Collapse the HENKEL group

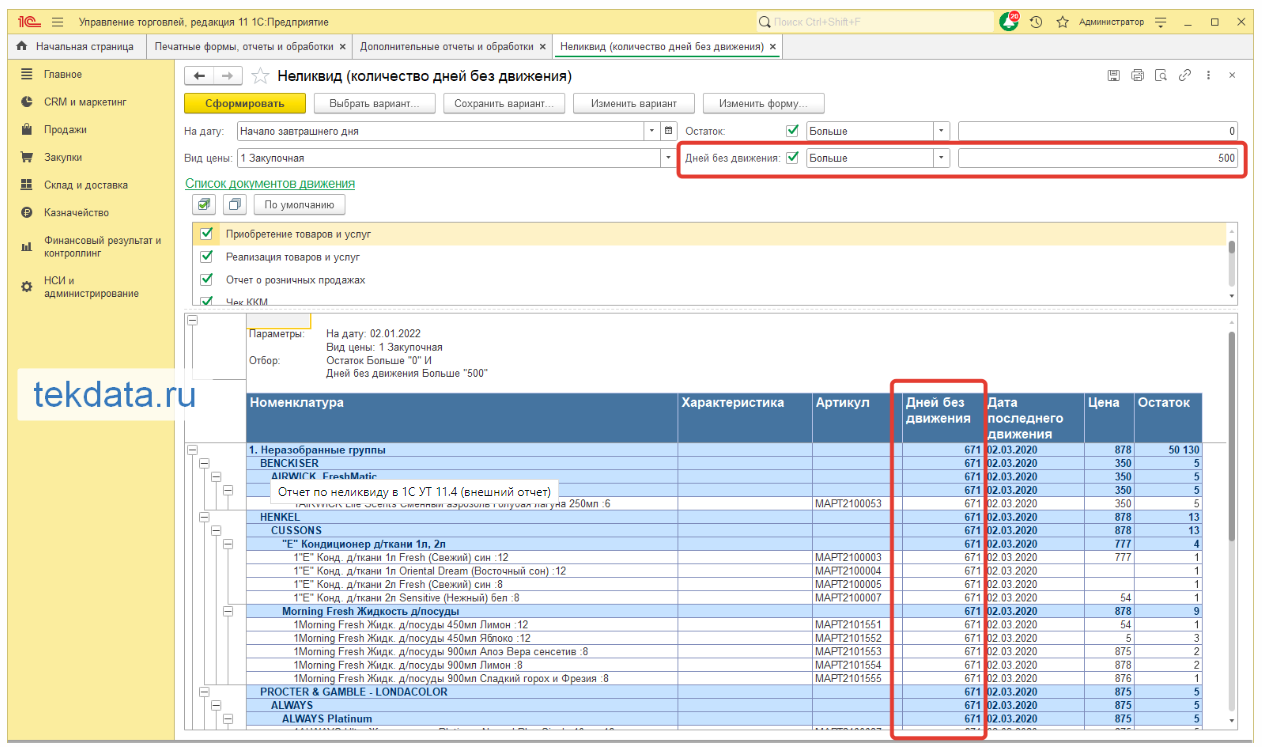tap(205, 517)
